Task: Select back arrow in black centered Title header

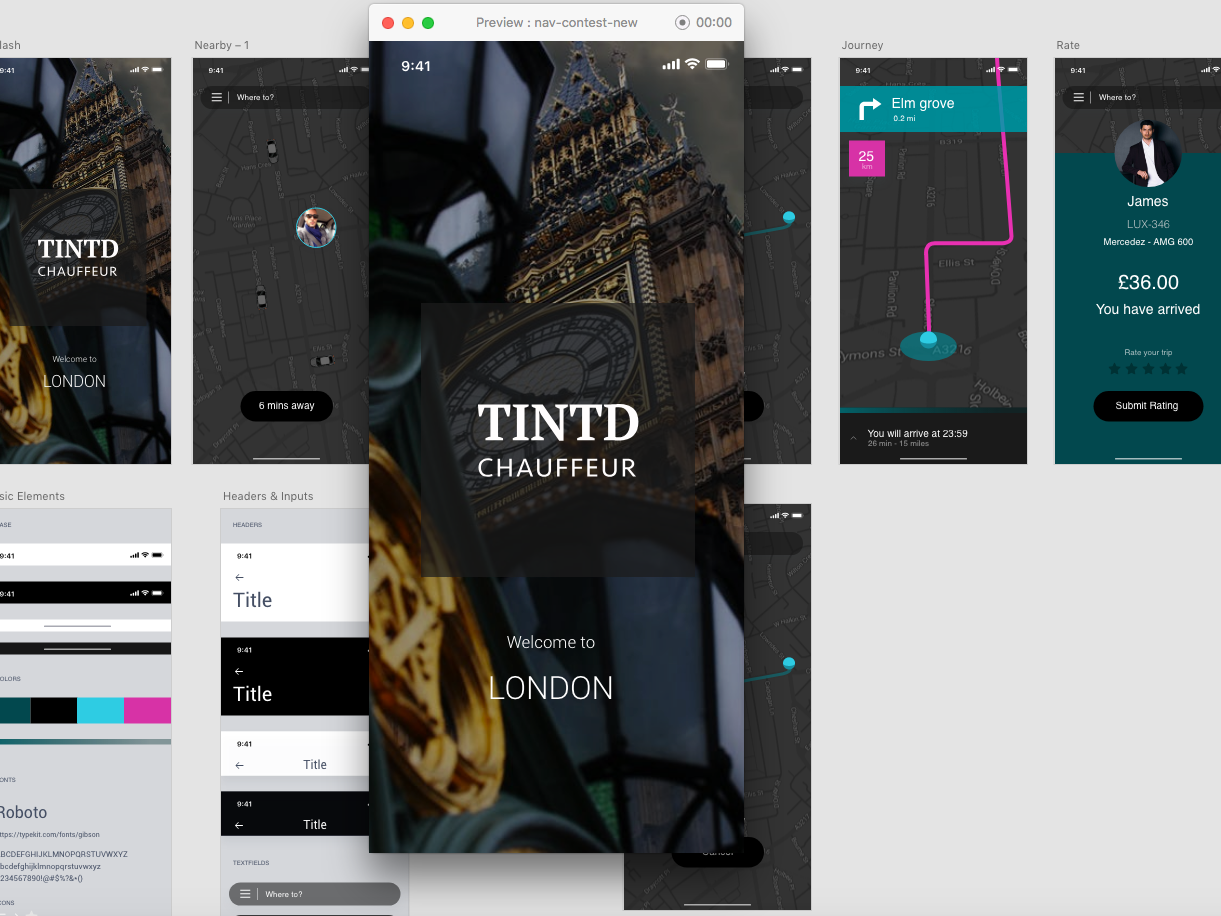Action: point(239,825)
